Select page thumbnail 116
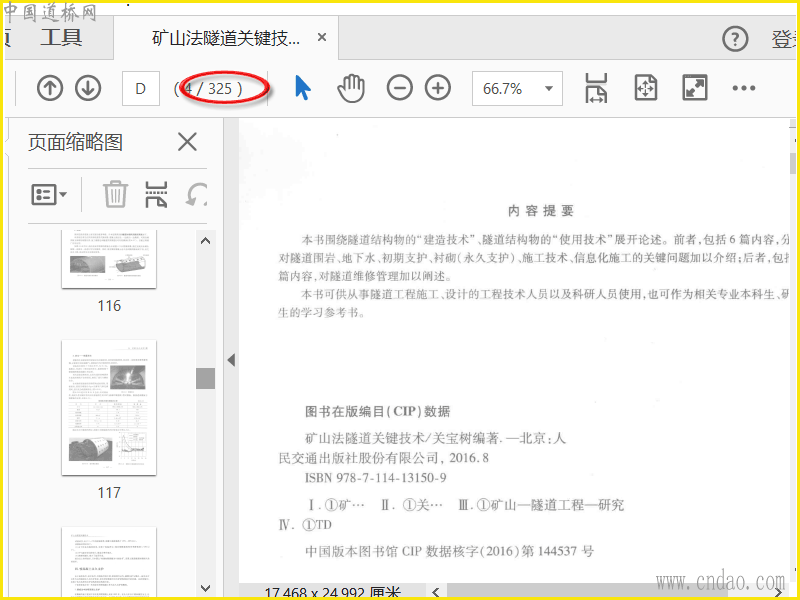Image resolution: width=800 pixels, height=600 pixels. click(109, 259)
